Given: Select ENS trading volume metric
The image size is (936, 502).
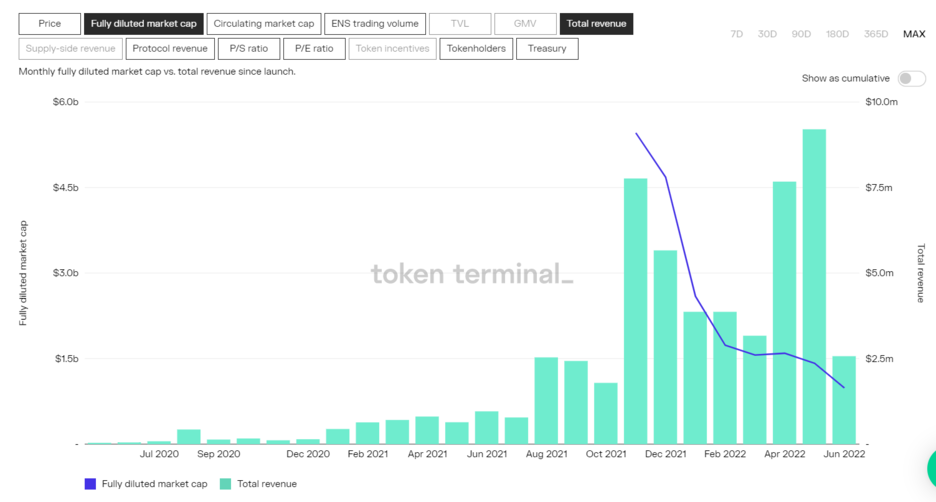Looking at the screenshot, I should [x=375, y=23].
